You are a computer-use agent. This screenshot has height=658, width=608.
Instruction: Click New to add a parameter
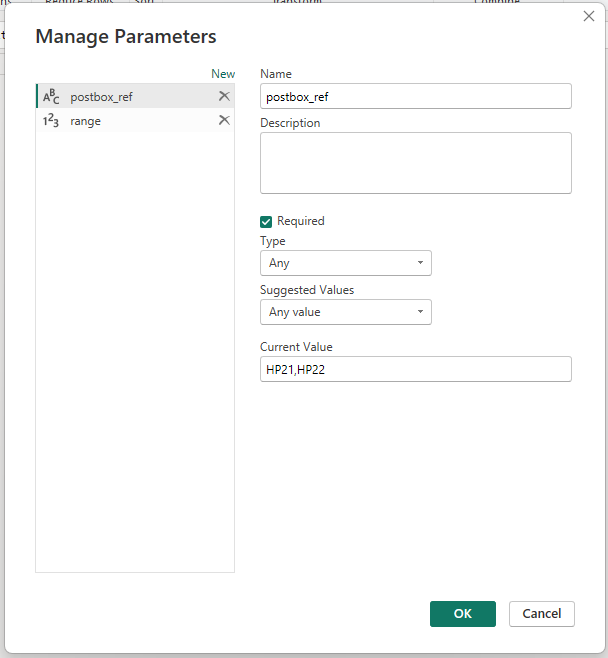(223, 74)
